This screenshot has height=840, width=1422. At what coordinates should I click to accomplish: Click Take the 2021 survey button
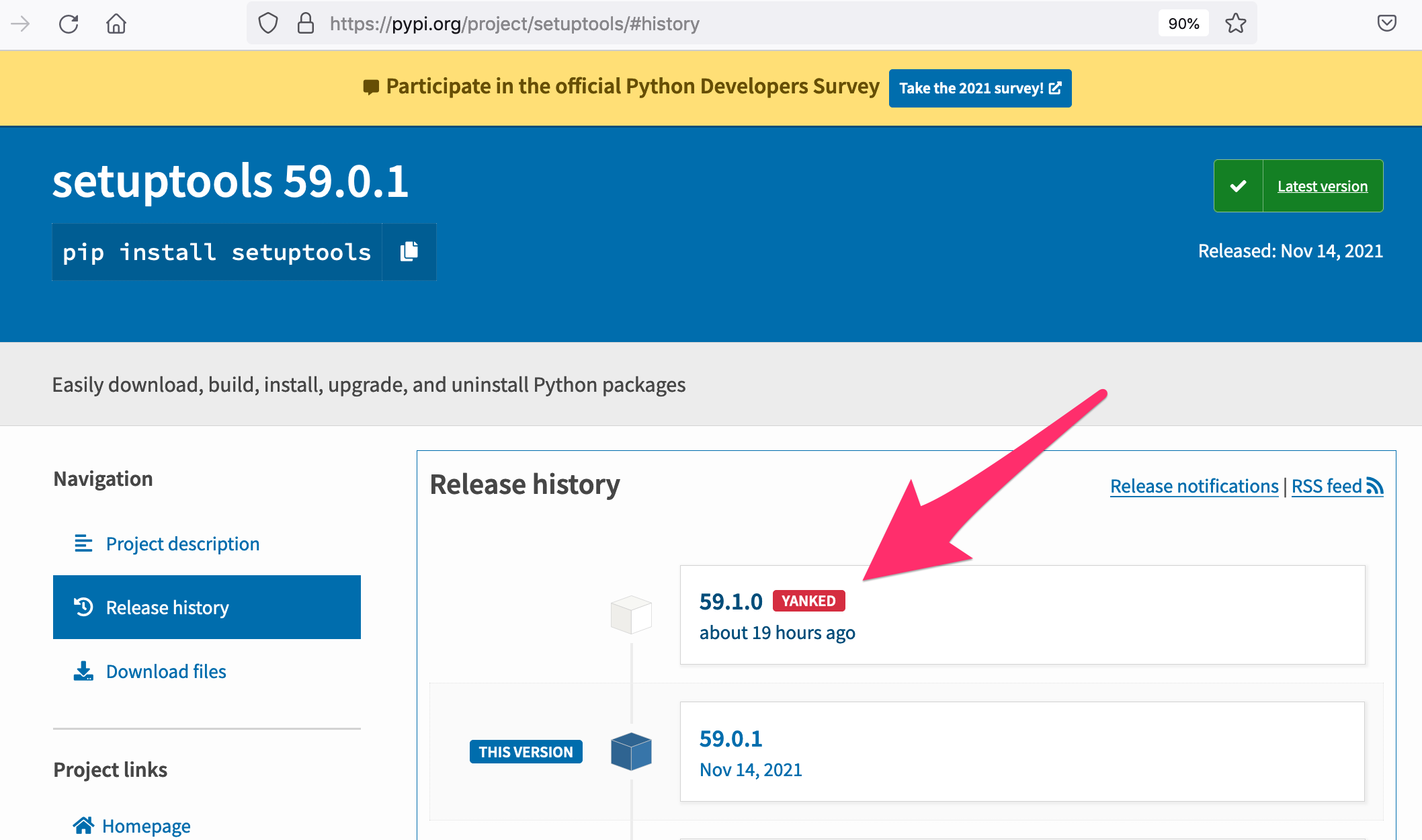point(979,87)
